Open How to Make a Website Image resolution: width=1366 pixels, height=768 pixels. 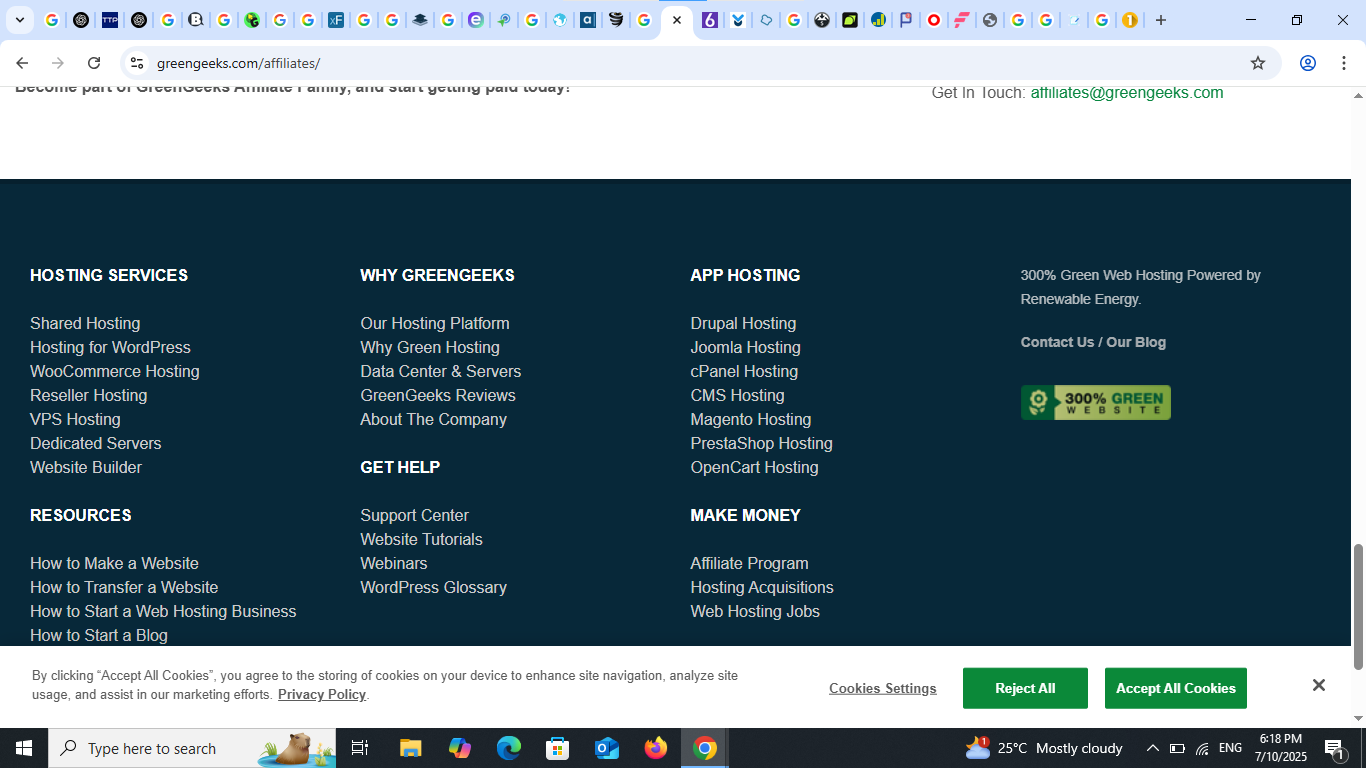click(x=114, y=563)
